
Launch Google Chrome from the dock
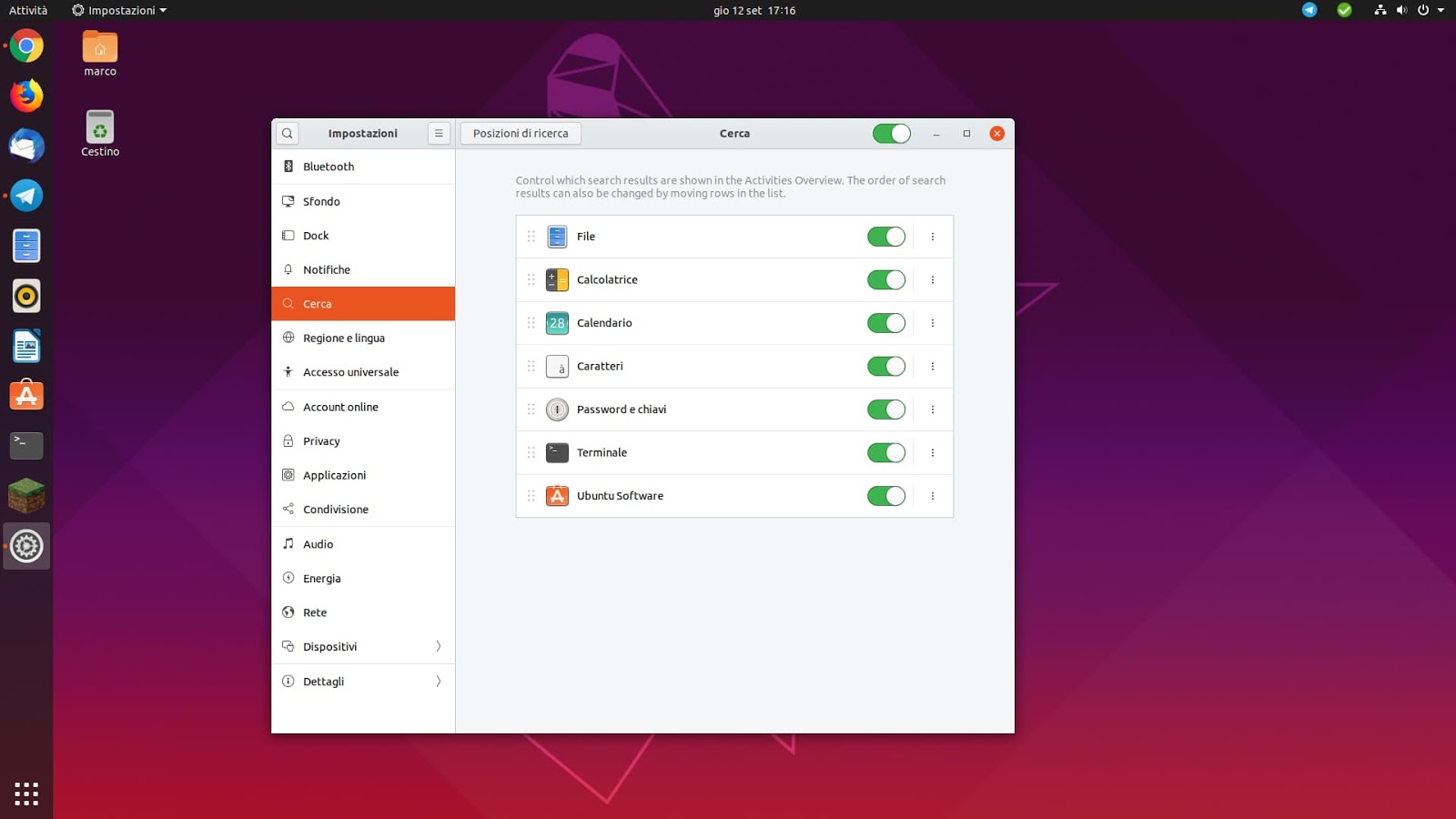click(x=26, y=45)
